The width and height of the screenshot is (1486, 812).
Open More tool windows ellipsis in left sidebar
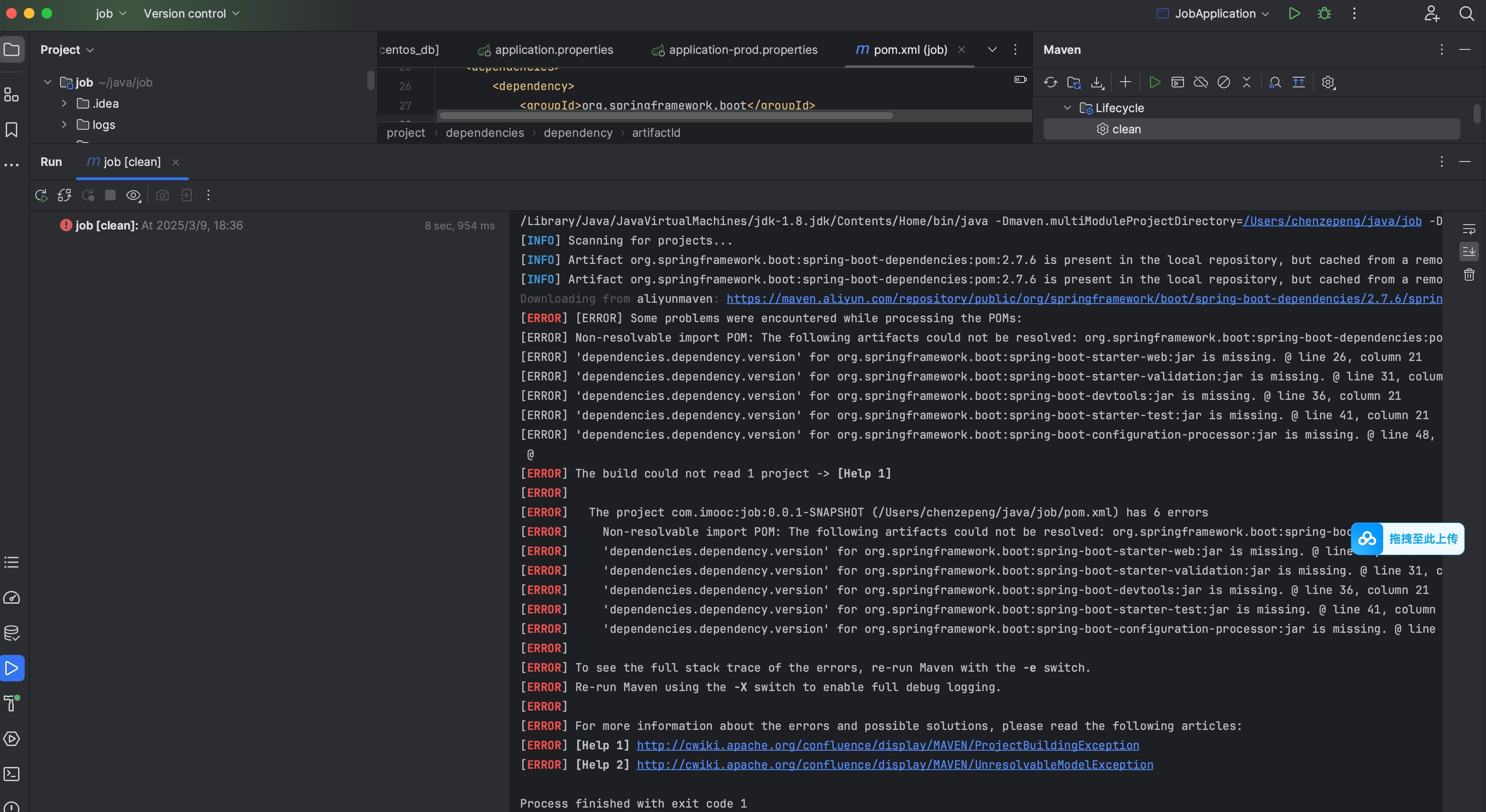point(11,165)
